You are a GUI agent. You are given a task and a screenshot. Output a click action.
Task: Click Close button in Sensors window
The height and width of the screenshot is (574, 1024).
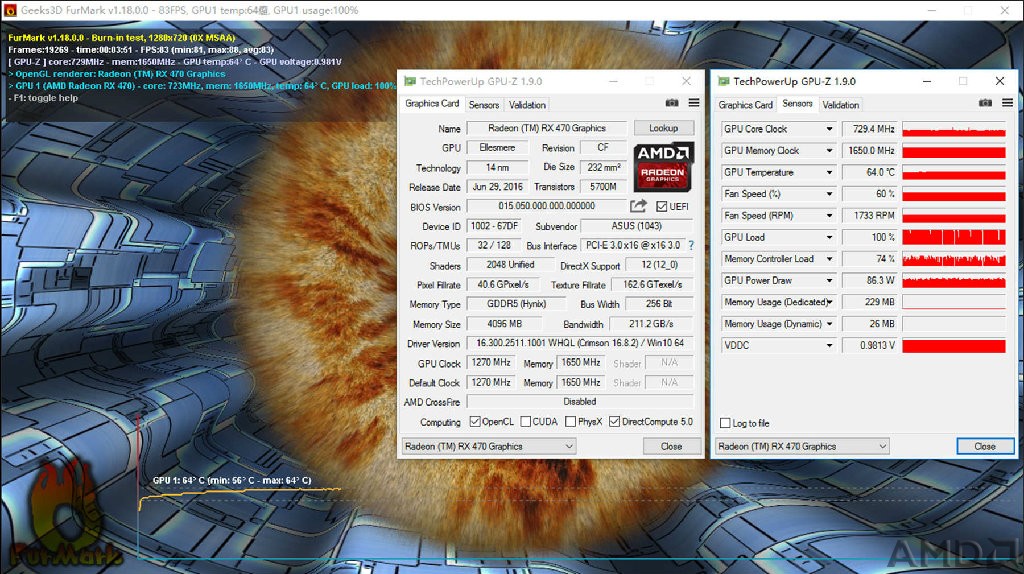point(985,447)
